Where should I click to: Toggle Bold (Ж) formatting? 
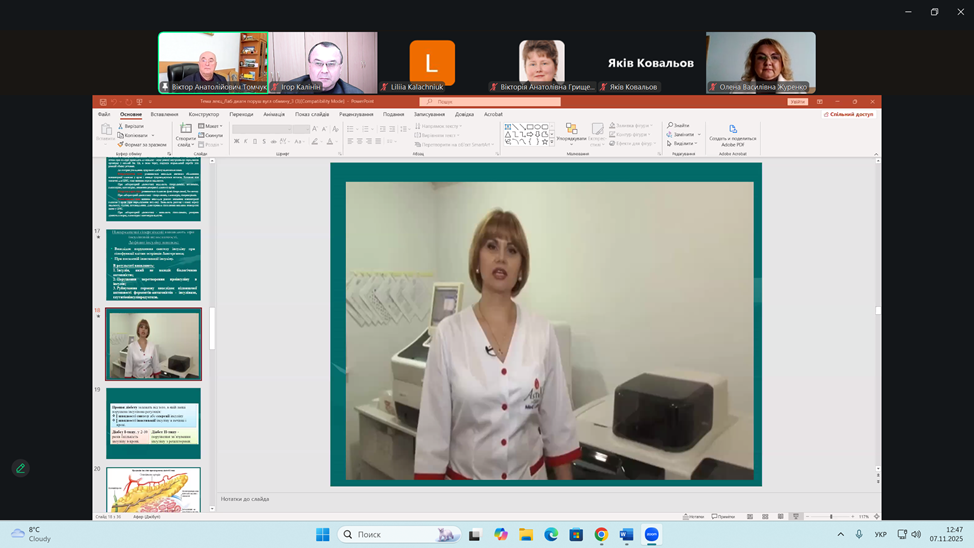coord(236,142)
